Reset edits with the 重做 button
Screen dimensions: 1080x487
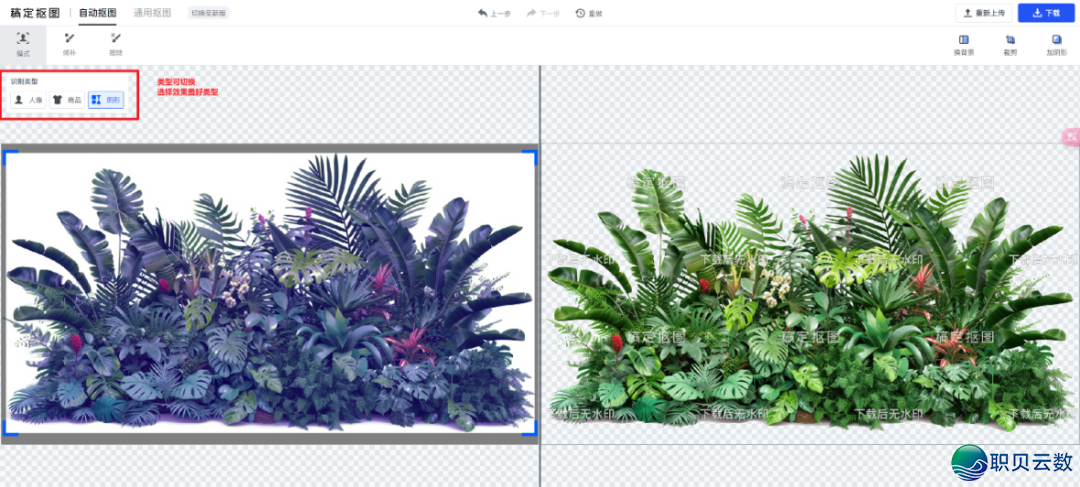coord(589,13)
